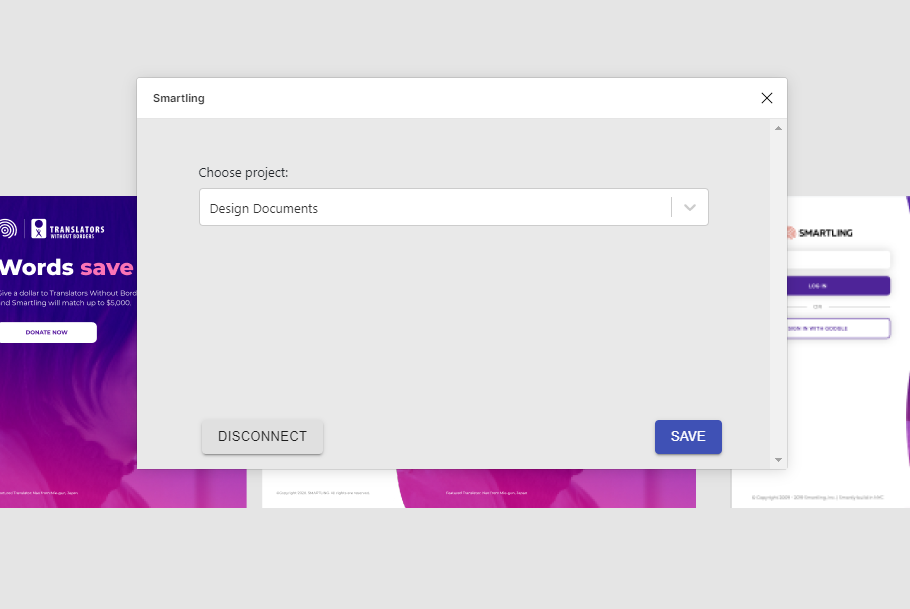This screenshot has width=910, height=609.
Task: Select the Smartling logo in the right mockup
Action: click(x=819, y=233)
